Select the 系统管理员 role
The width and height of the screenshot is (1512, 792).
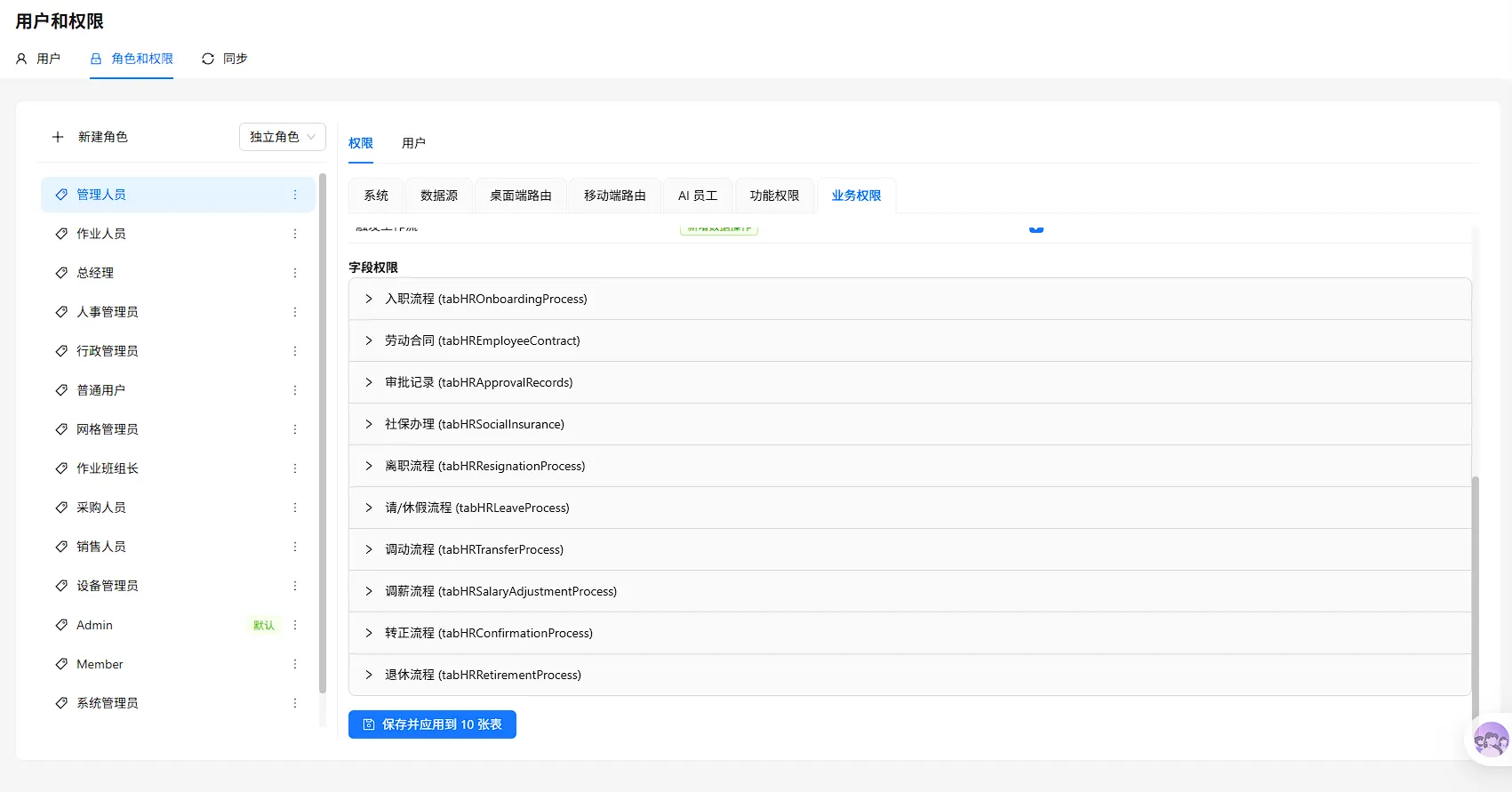(178, 703)
